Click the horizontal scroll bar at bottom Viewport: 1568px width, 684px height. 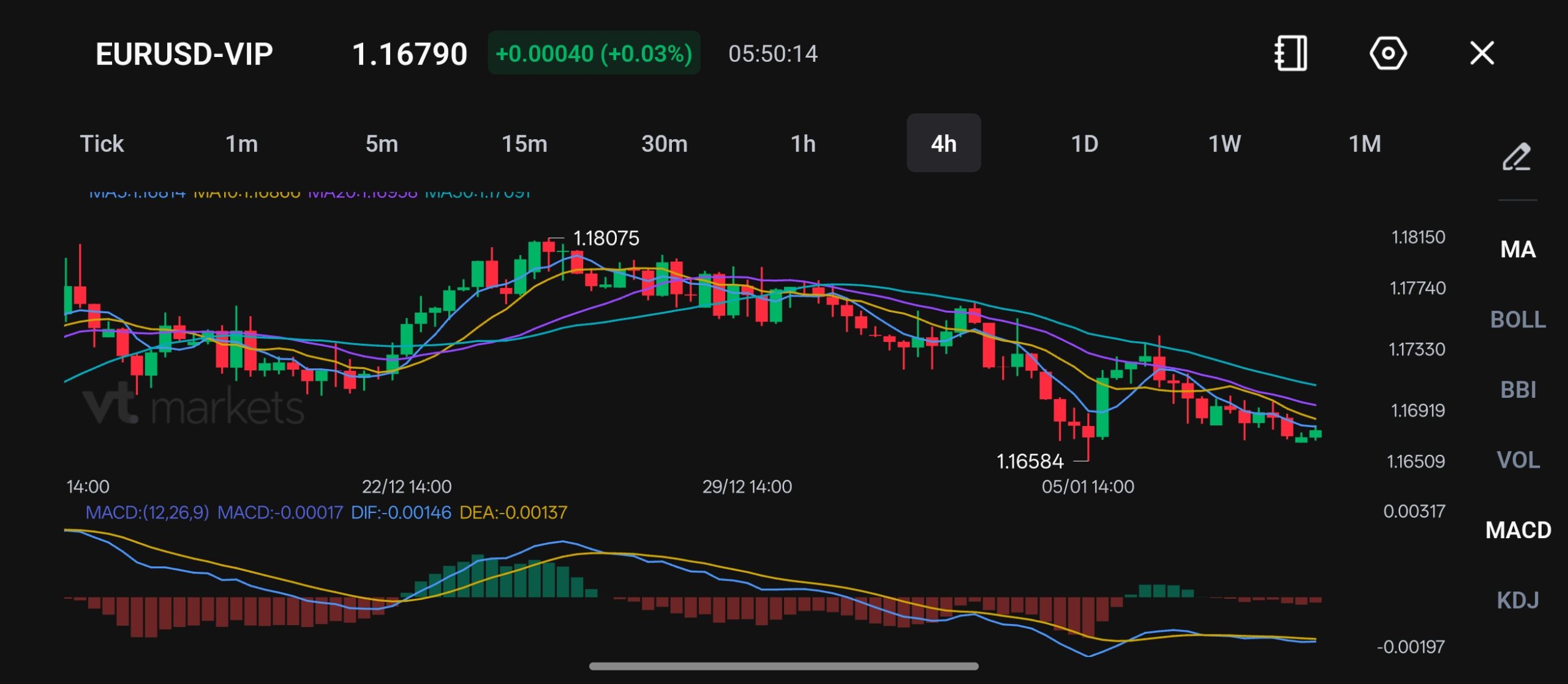point(783,666)
